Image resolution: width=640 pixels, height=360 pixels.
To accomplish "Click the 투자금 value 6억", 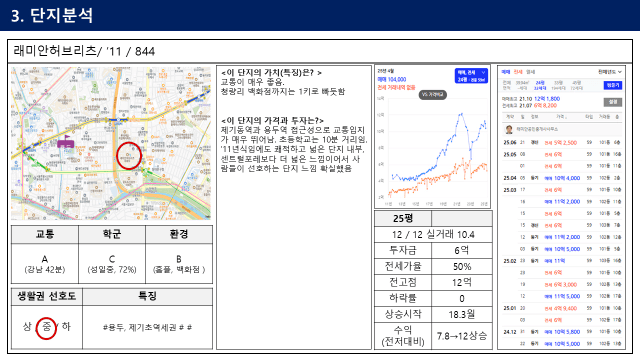I will click(x=462, y=250).
